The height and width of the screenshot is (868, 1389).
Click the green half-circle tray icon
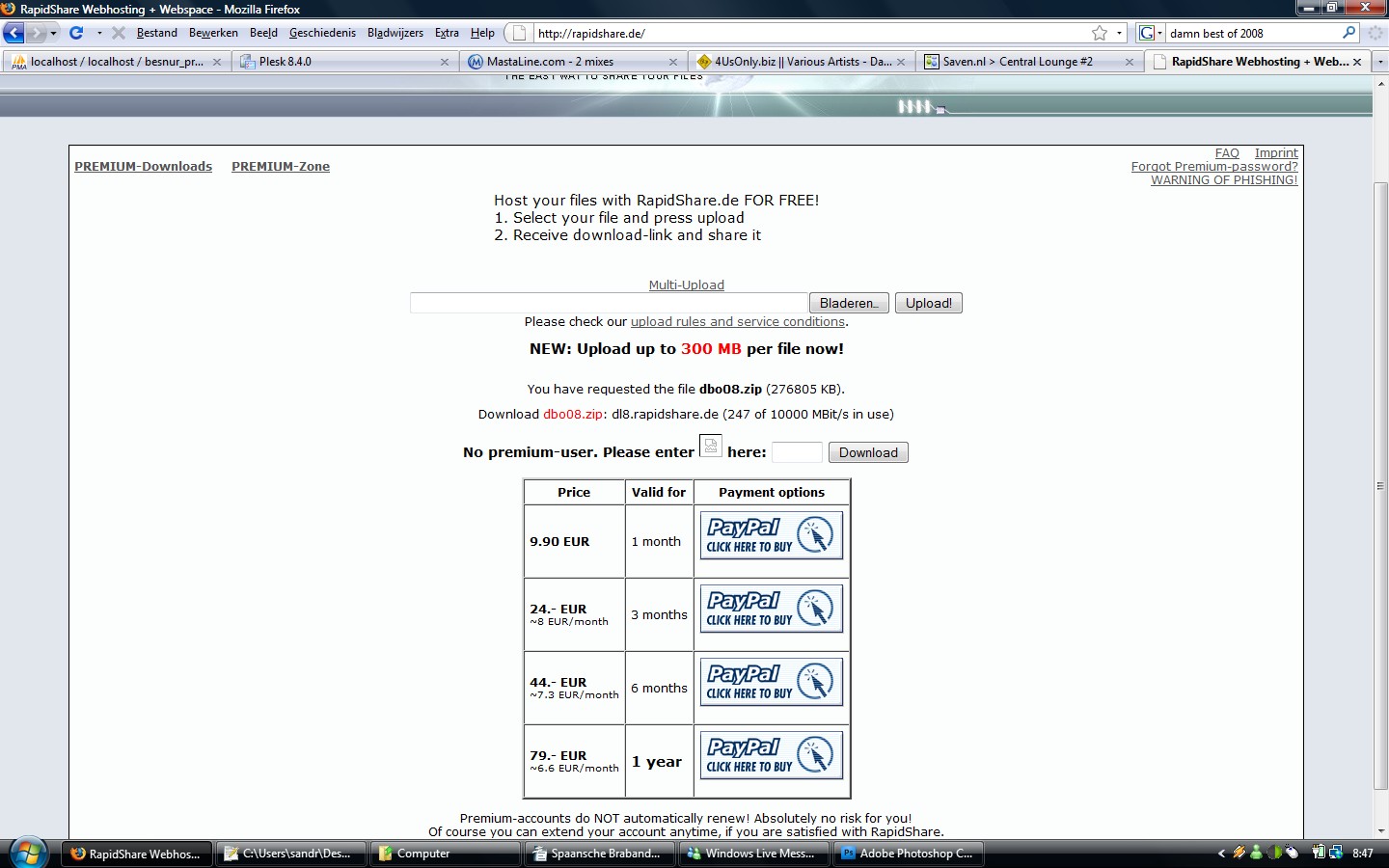[x=1274, y=853]
